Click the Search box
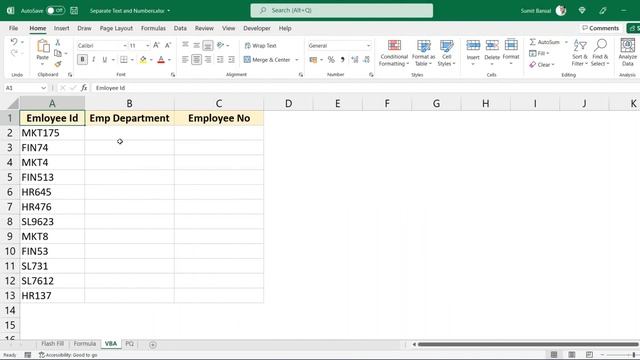The width and height of the screenshot is (640, 360). pyautogui.click(x=342, y=11)
